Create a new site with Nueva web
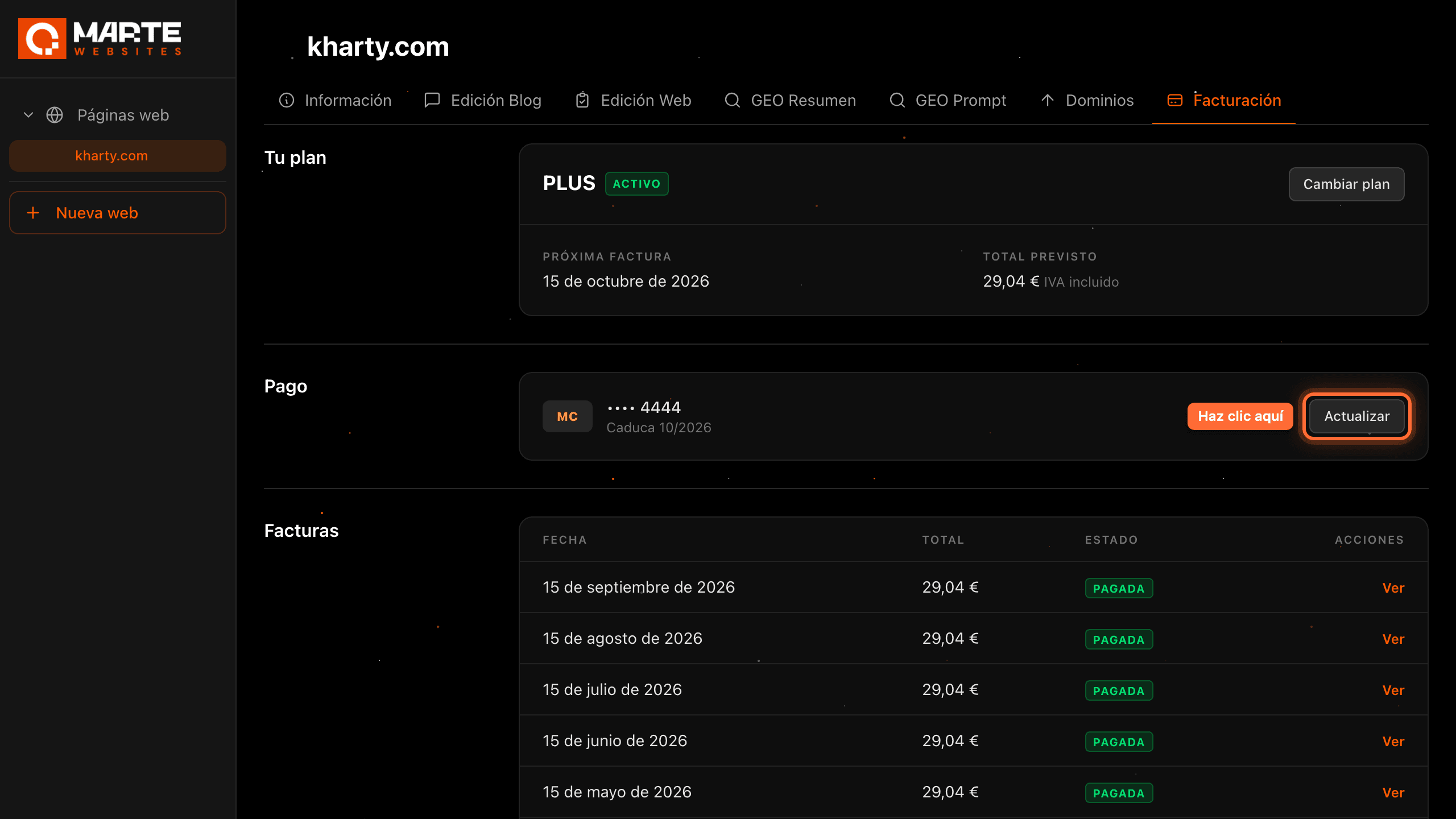The height and width of the screenshot is (819, 1456). 118,213
